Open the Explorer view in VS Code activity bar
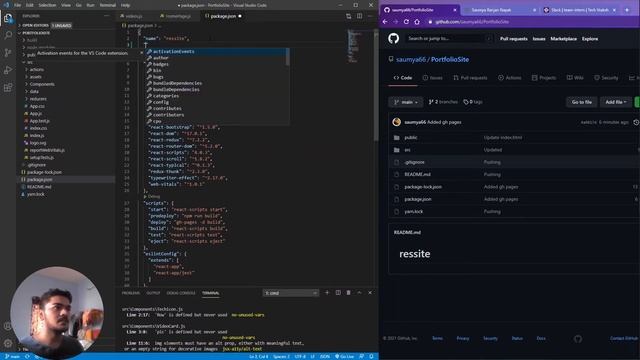Image resolution: width=640 pixels, height=360 pixels. tap(8, 18)
